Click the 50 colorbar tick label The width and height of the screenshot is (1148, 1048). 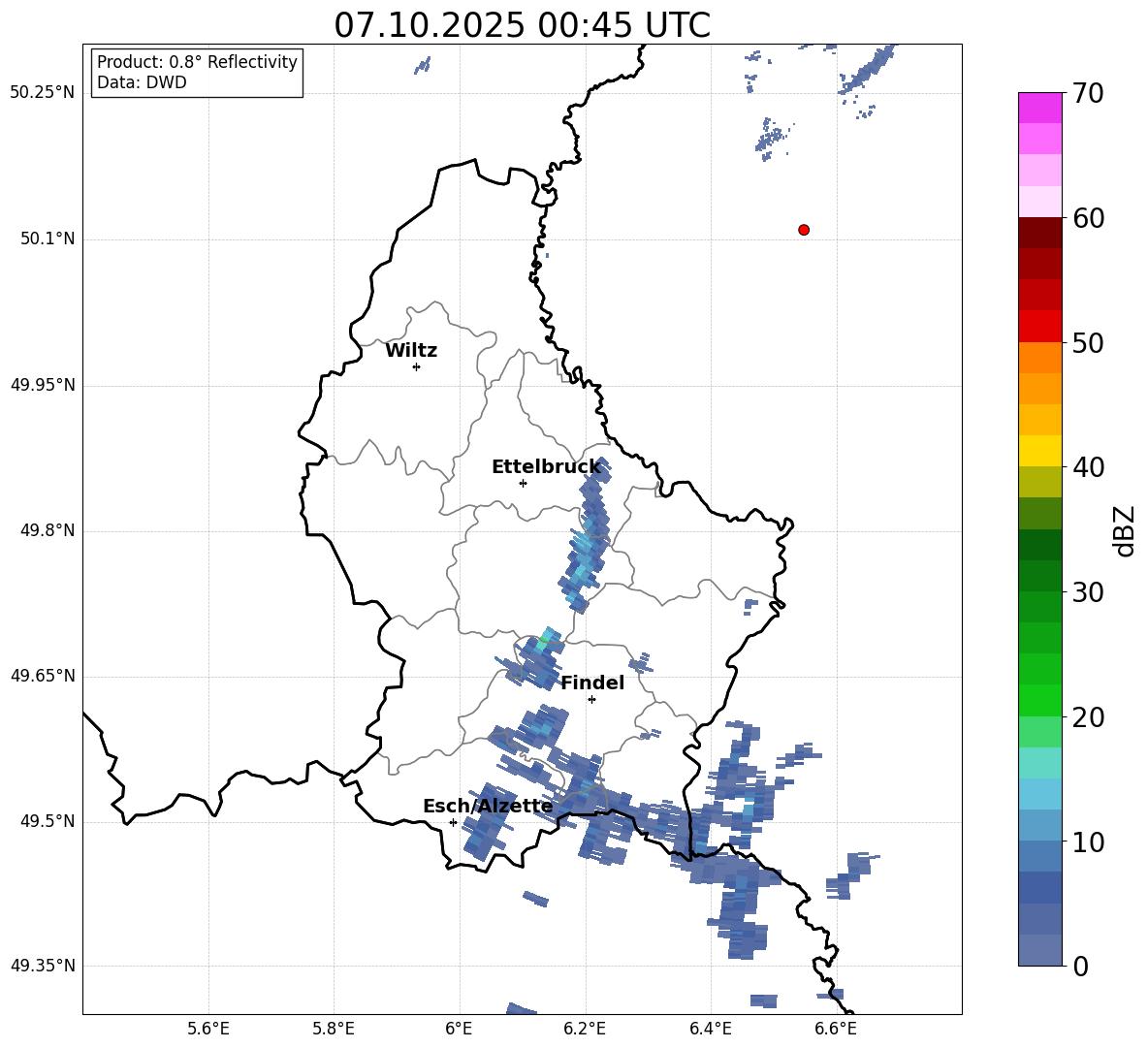pos(1088,342)
